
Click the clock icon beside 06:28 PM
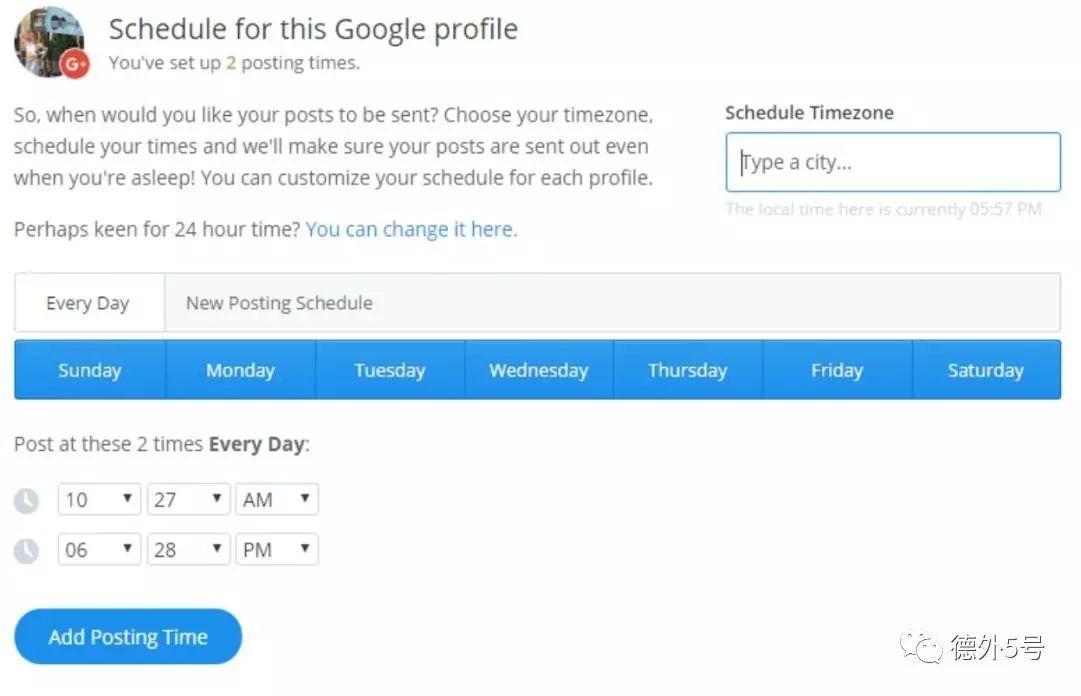pos(27,551)
